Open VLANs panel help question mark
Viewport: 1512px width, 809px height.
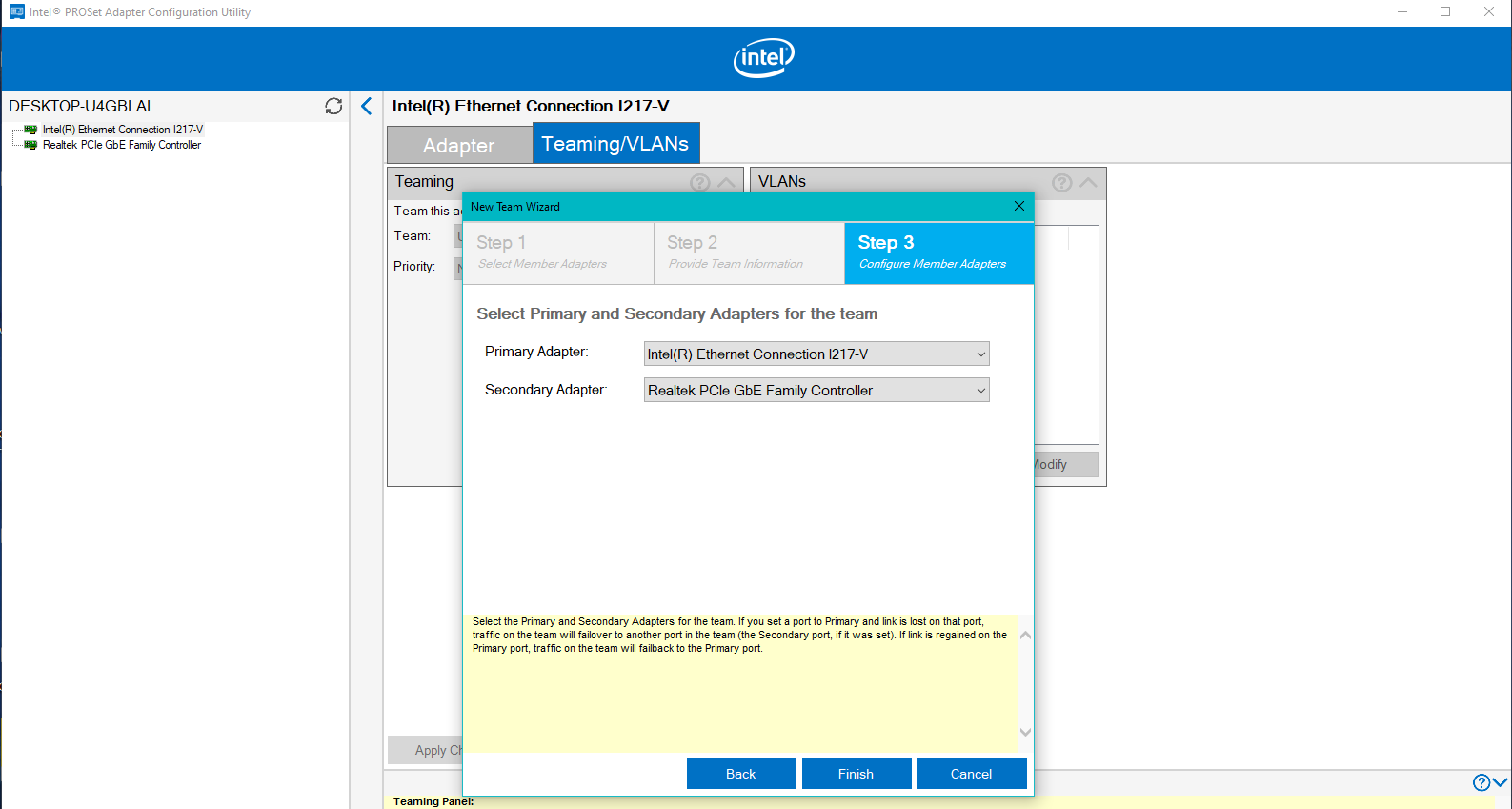[x=1062, y=182]
